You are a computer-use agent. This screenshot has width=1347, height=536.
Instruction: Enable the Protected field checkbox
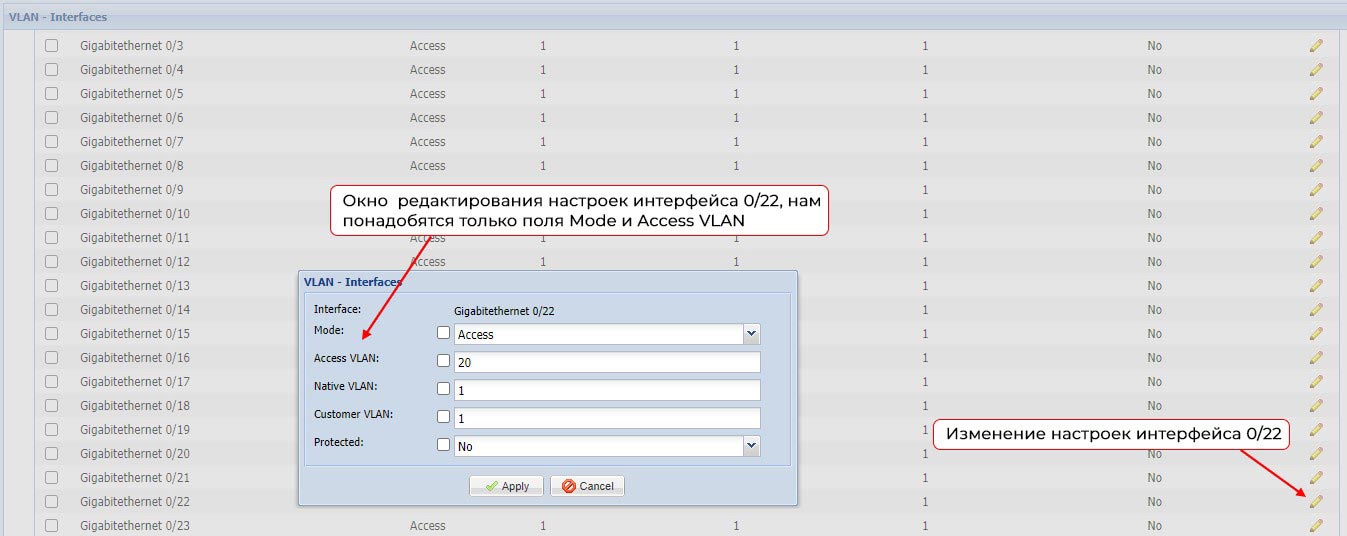pyautogui.click(x=444, y=445)
